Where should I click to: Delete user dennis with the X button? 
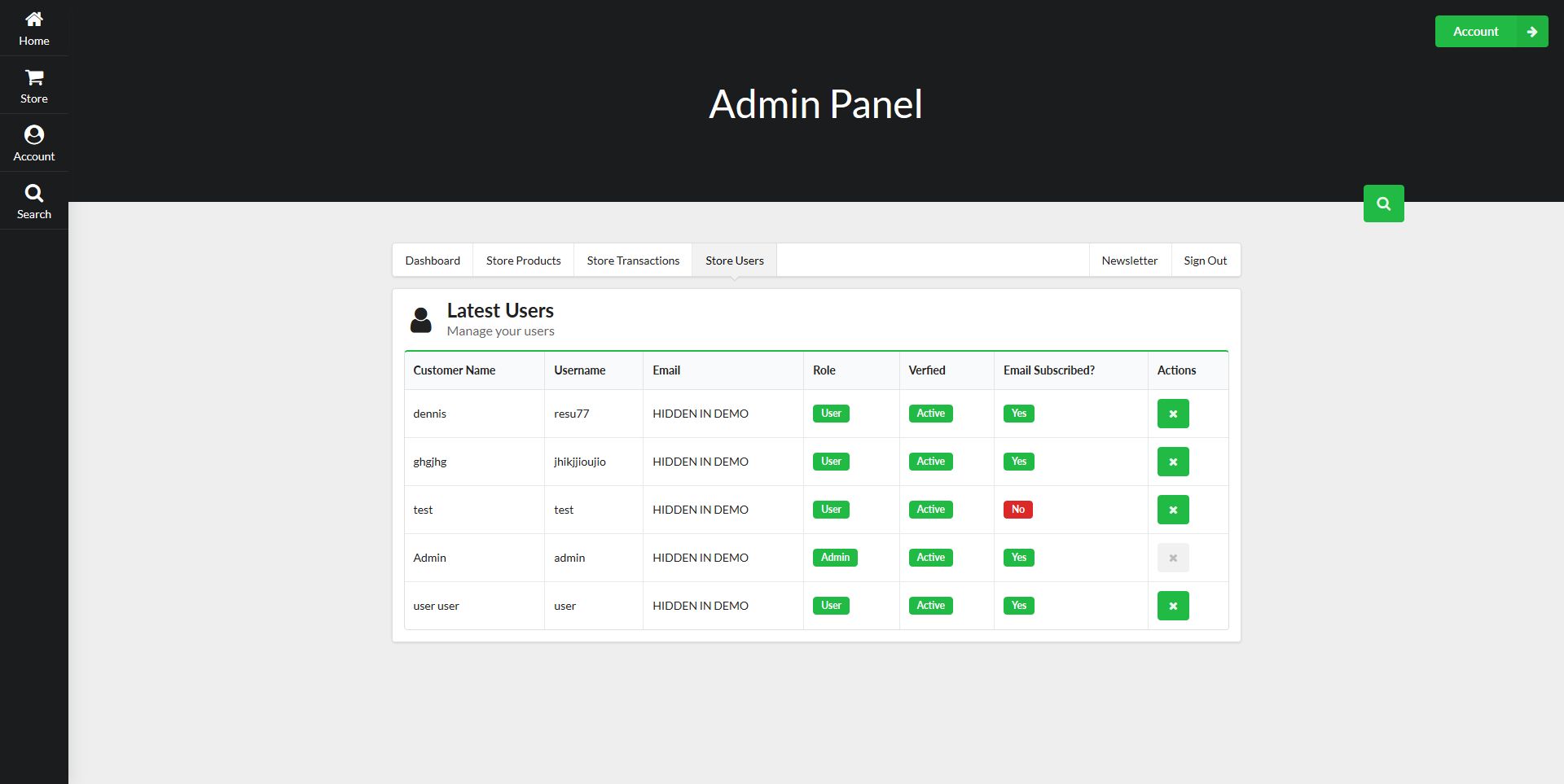(x=1173, y=414)
